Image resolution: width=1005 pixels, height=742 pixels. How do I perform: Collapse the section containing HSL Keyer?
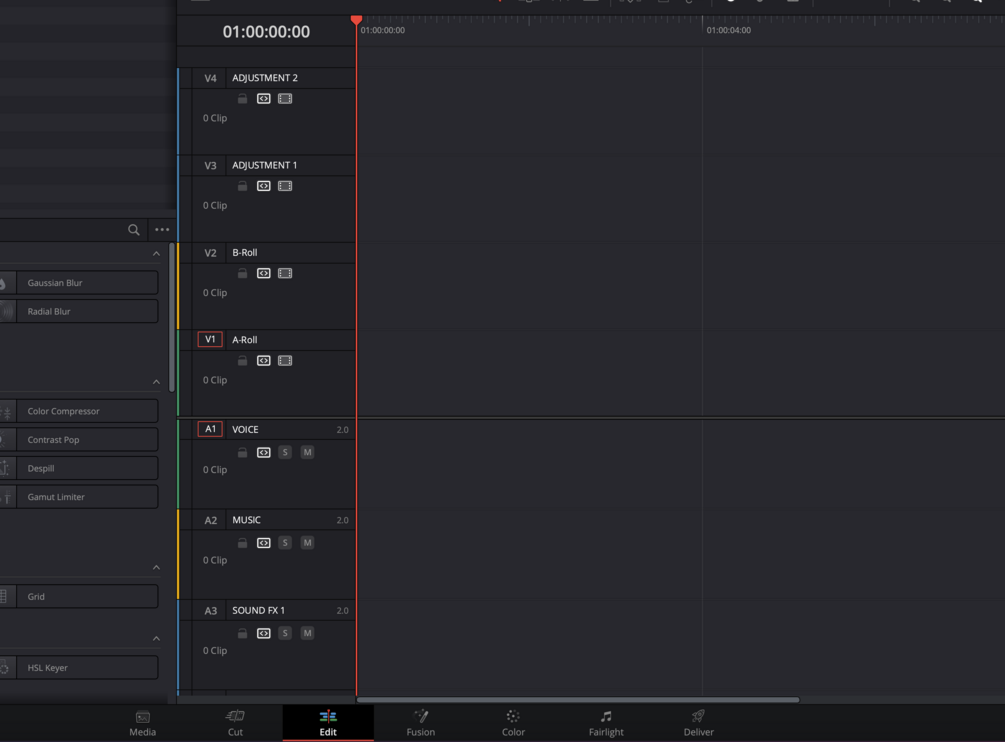click(156, 639)
